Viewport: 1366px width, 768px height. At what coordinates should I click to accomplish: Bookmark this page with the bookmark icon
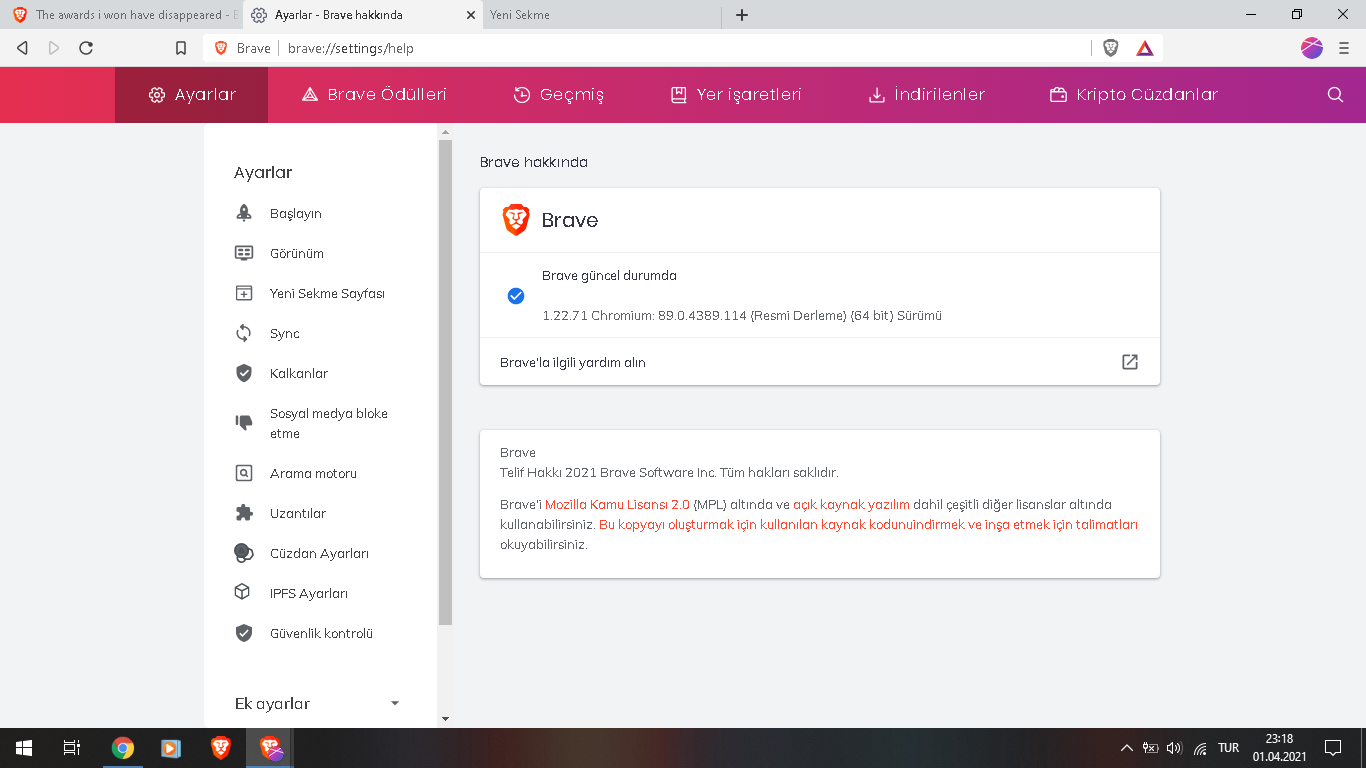(x=181, y=48)
